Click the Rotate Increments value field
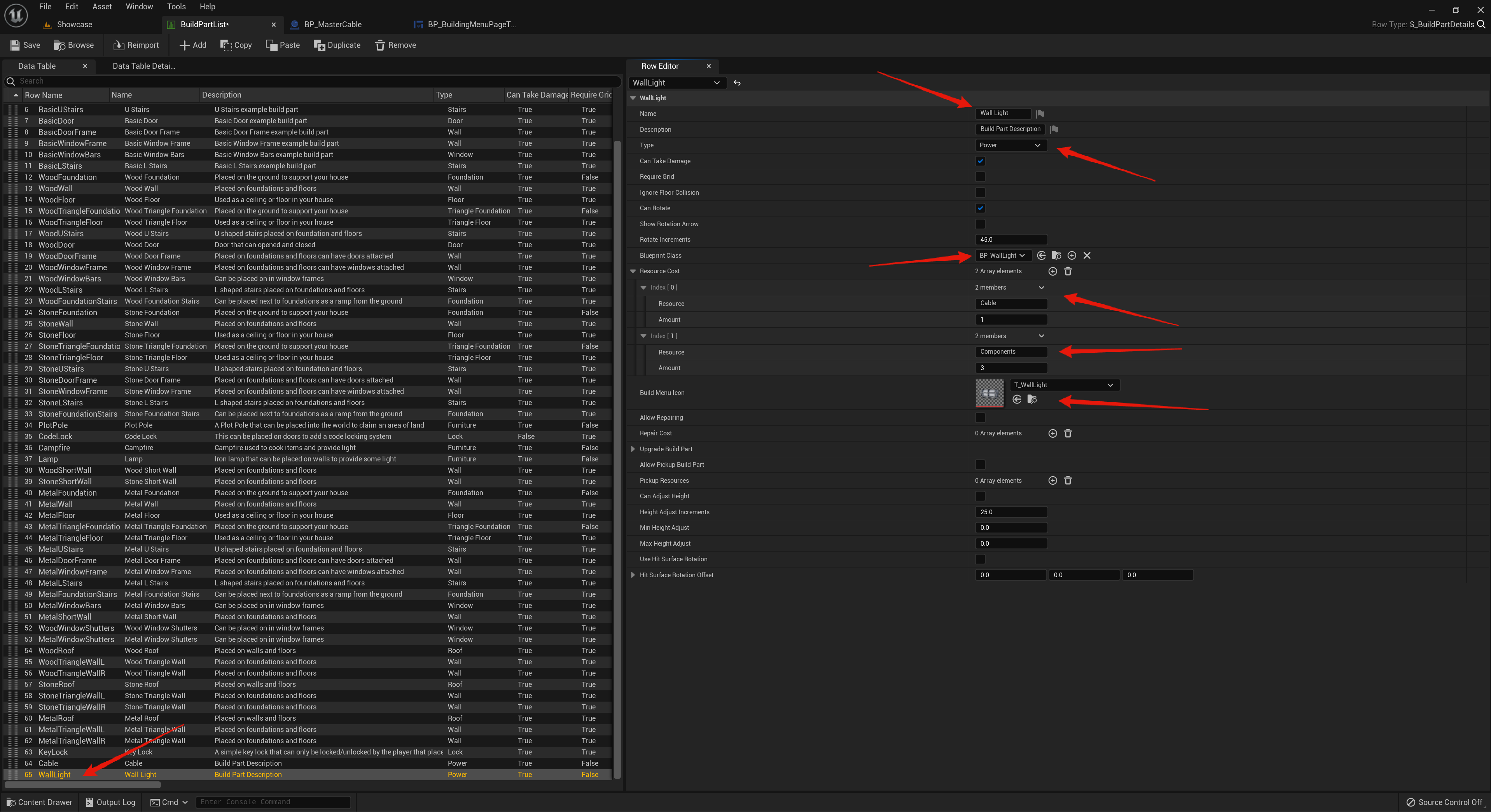Screen dimensions: 1491x812 tap(1010, 239)
